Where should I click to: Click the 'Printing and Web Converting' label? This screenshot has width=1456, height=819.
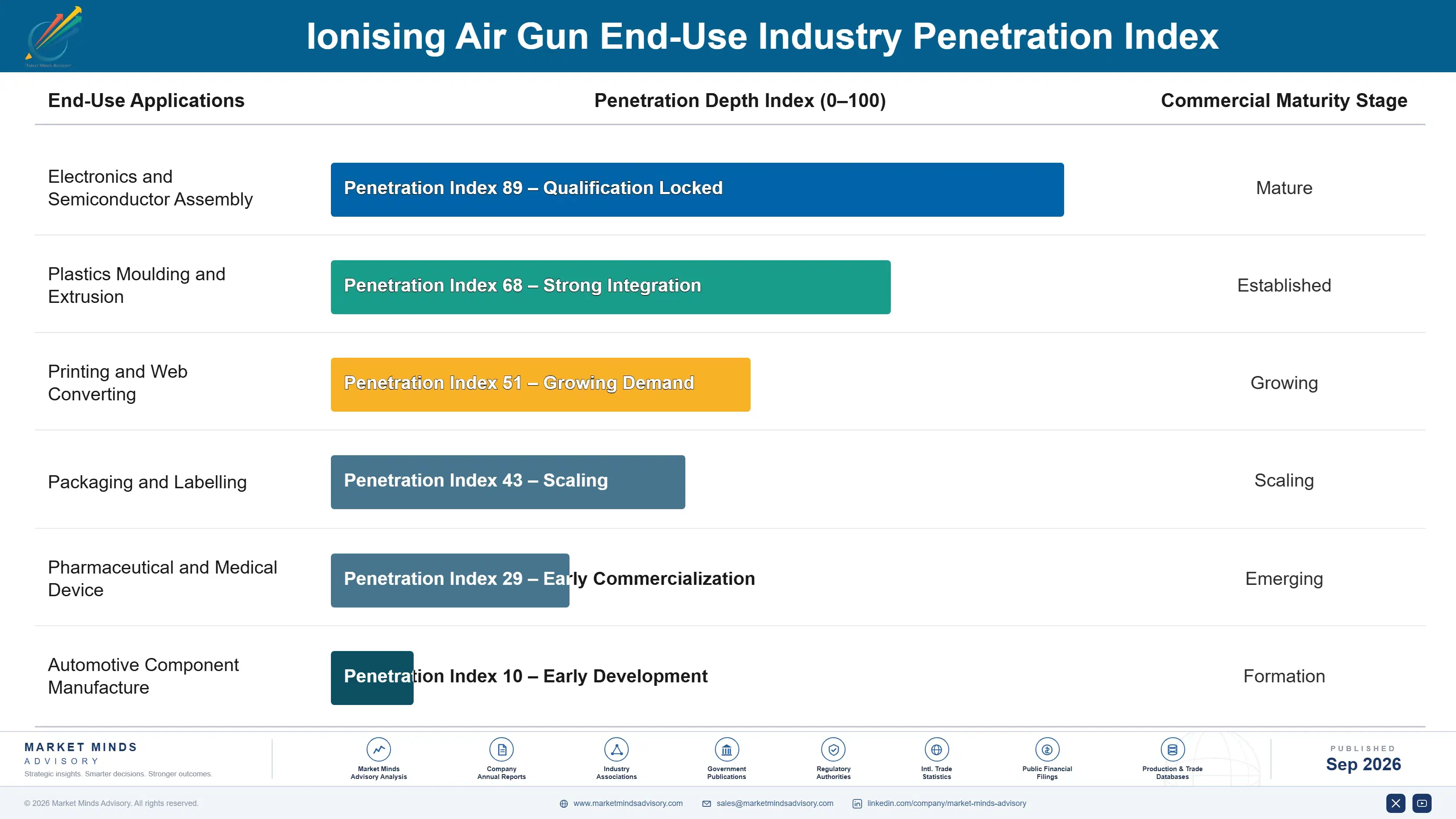[118, 383]
